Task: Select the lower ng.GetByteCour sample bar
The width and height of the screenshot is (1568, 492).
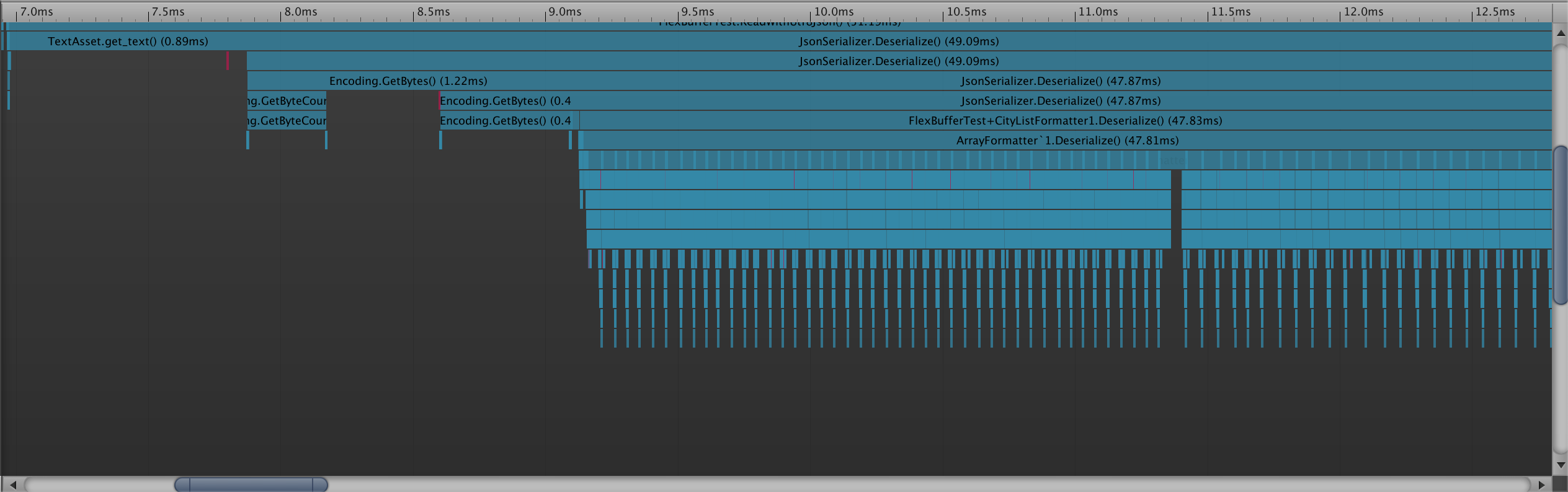Action: tap(287, 121)
